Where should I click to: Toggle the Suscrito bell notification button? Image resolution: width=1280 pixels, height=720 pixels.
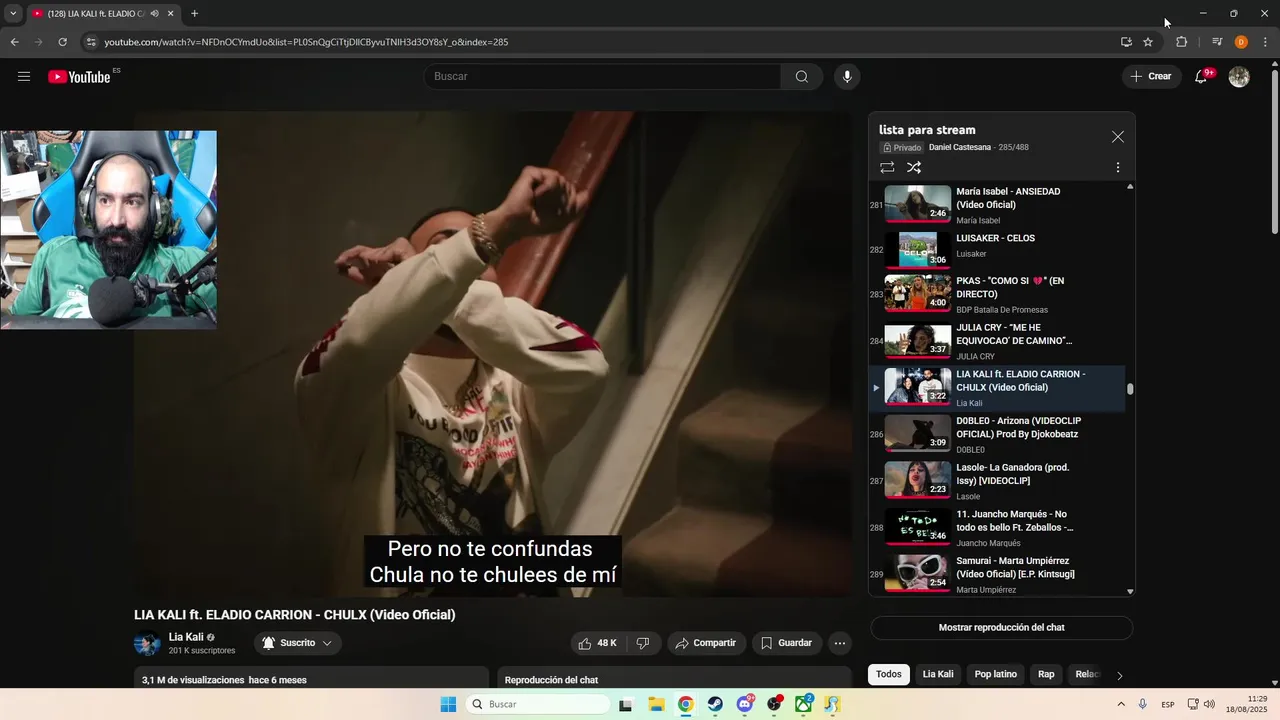[x=298, y=643]
